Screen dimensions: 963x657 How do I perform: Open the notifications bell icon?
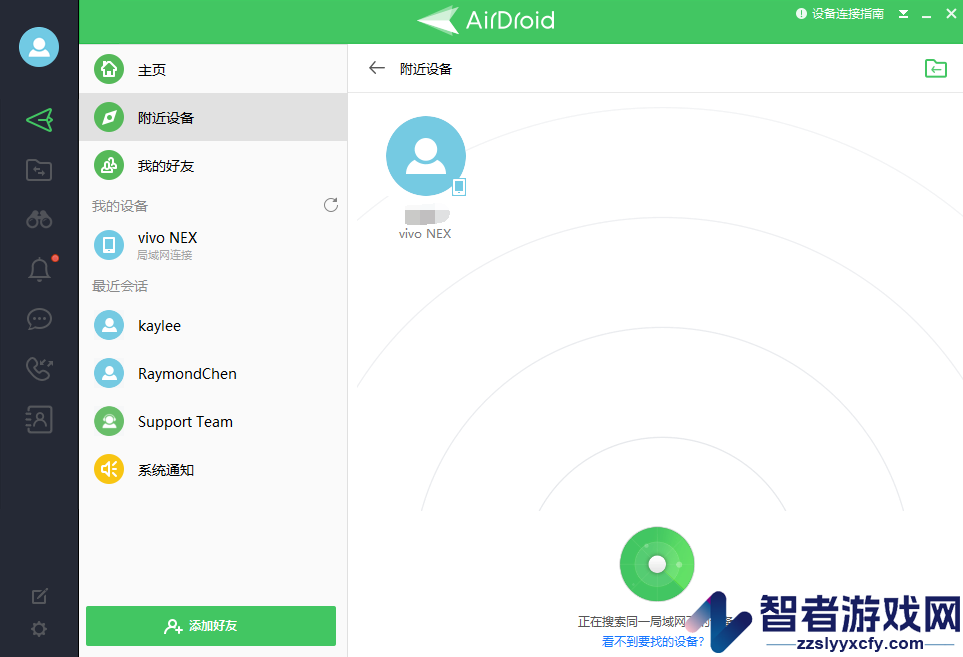tap(39, 269)
